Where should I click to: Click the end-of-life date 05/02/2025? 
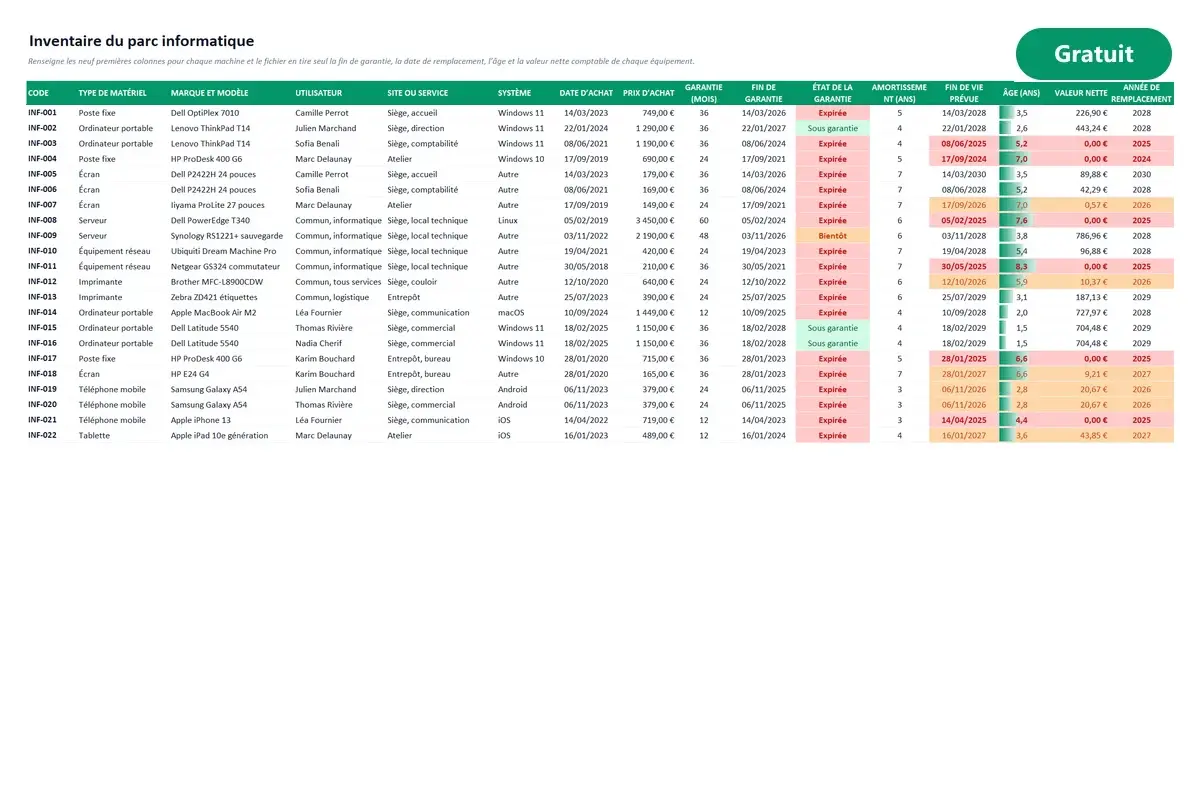coord(964,220)
